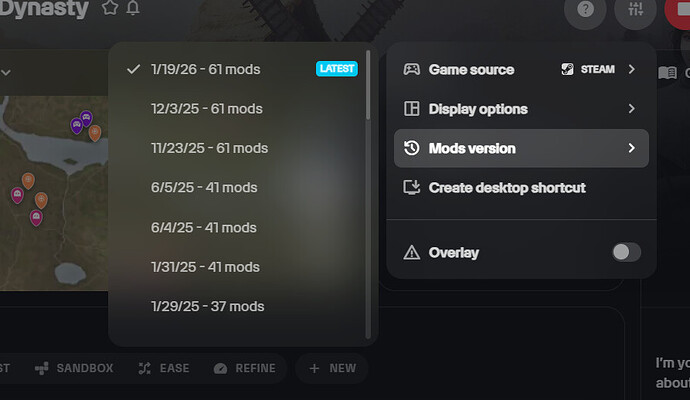Click the NEW button

[332, 368]
